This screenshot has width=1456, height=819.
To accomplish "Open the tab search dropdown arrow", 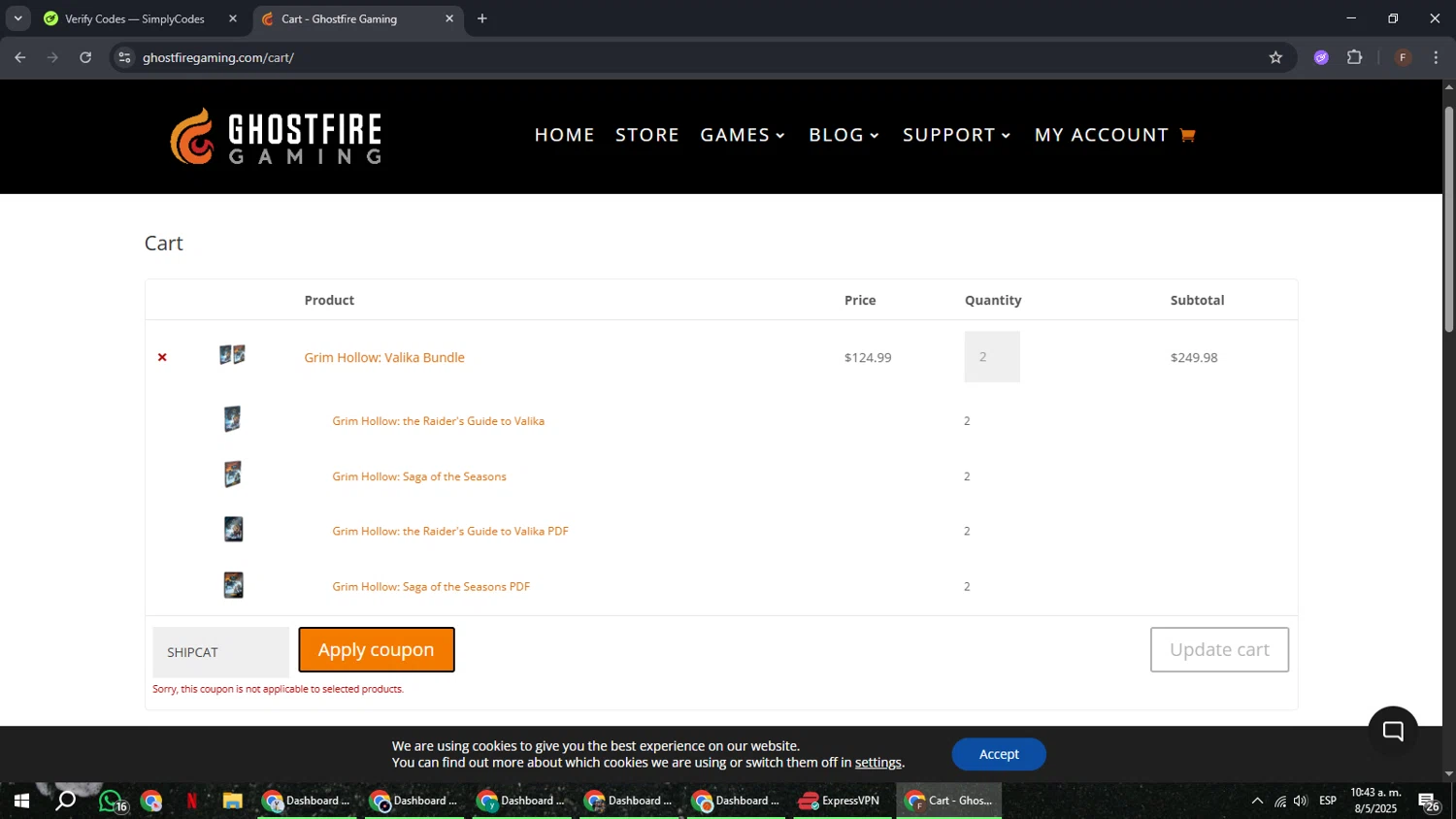I will (x=17, y=18).
